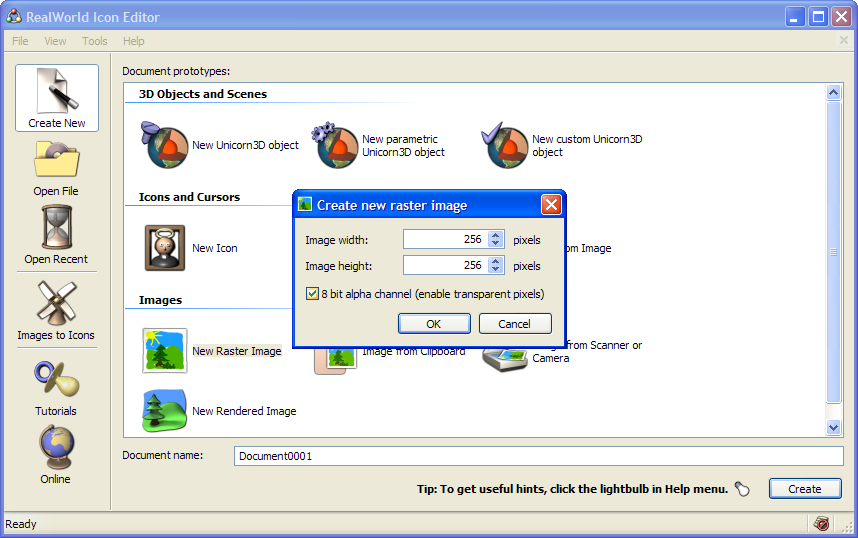
Task: Click Cancel in raster image dialog
Action: [515, 323]
